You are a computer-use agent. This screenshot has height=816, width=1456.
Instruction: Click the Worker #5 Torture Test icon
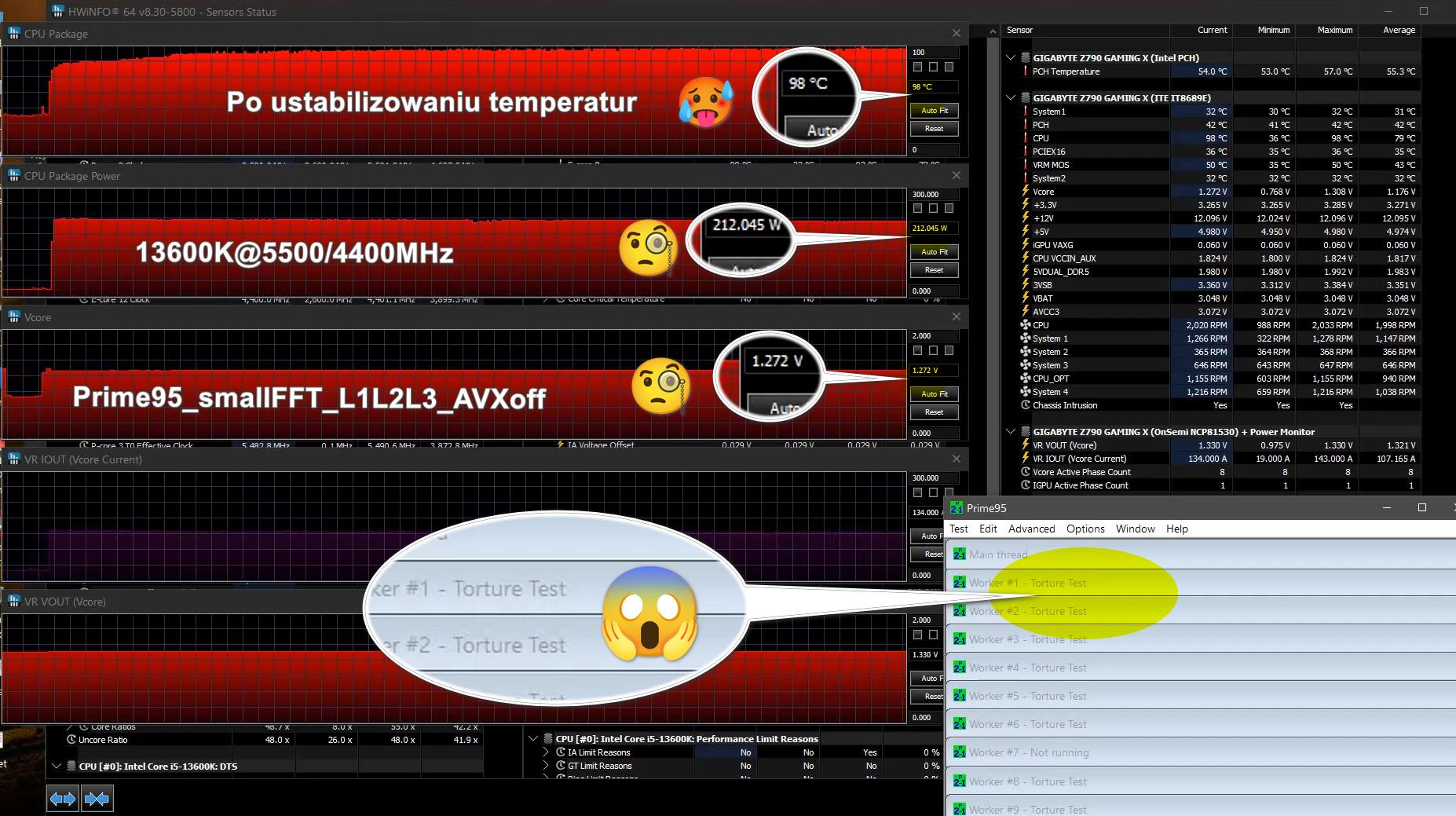(x=959, y=696)
